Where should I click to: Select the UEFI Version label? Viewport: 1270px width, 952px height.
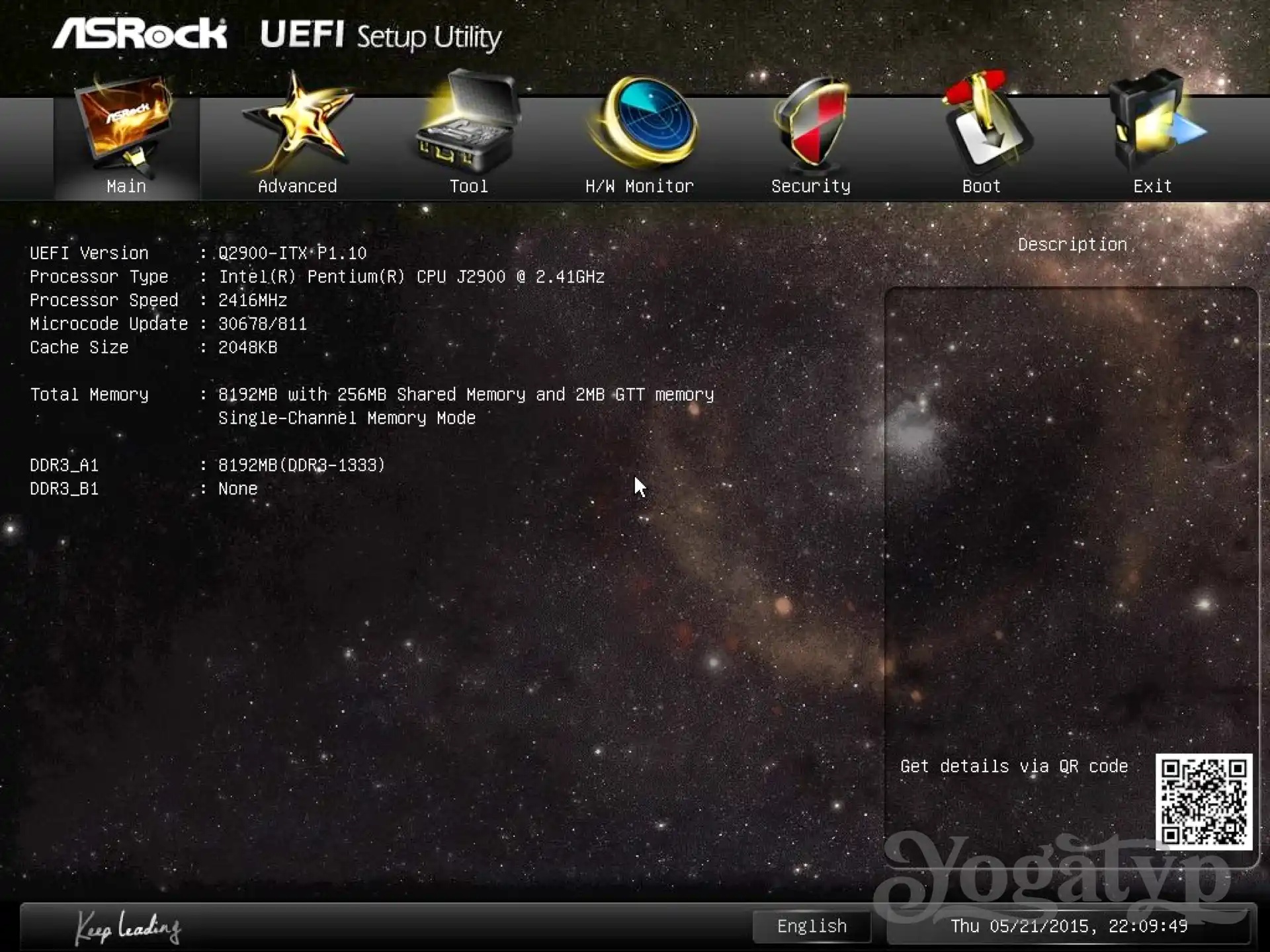[89, 253]
